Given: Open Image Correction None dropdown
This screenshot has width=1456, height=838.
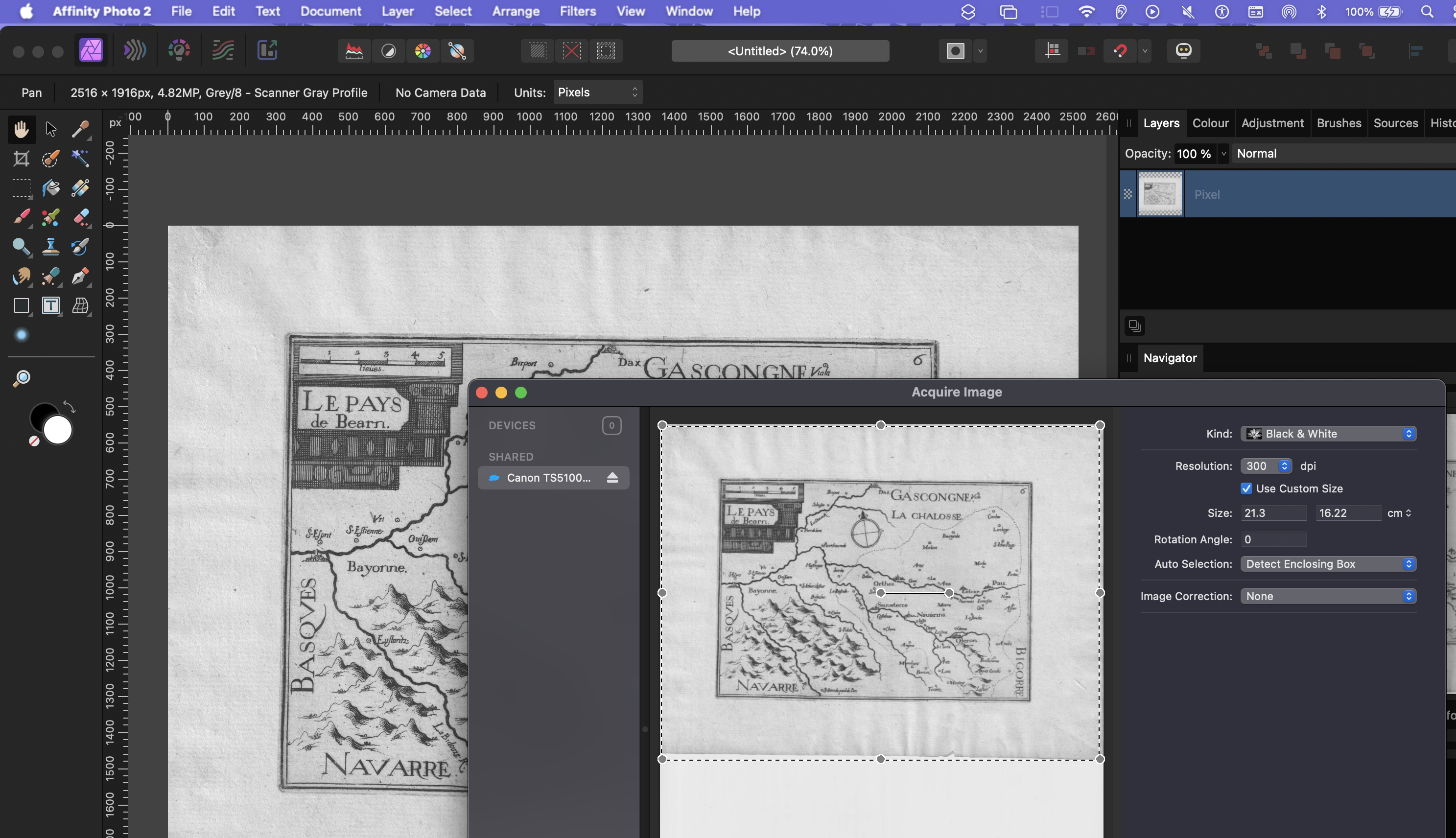Looking at the screenshot, I should coord(1328,596).
